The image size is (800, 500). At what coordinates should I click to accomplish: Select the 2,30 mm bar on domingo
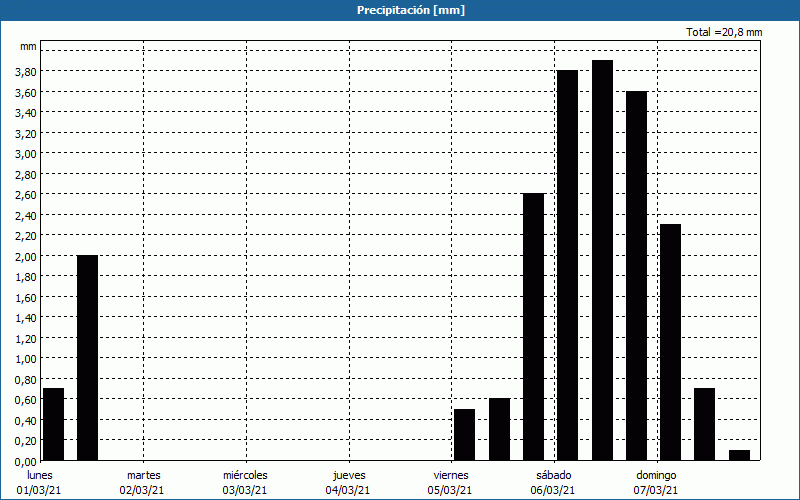pyautogui.click(x=670, y=342)
